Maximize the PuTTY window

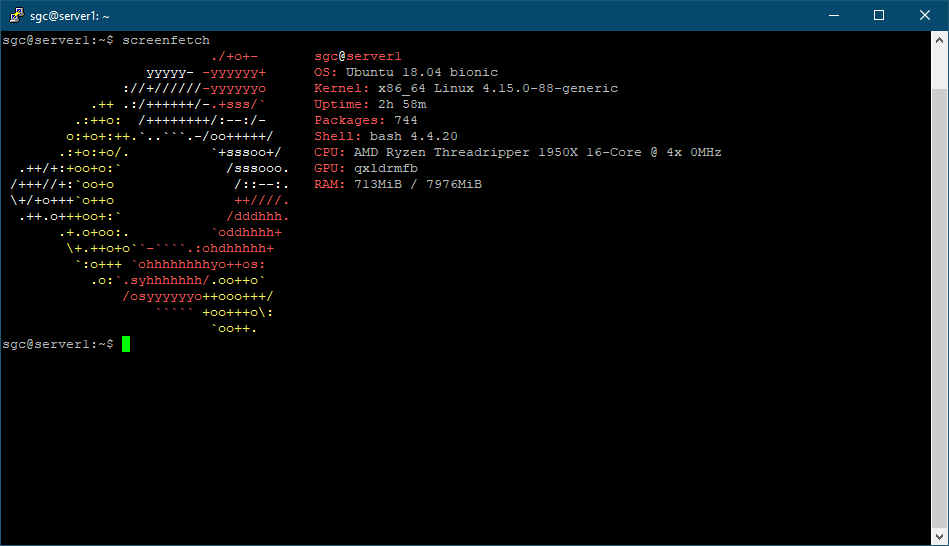click(x=879, y=15)
